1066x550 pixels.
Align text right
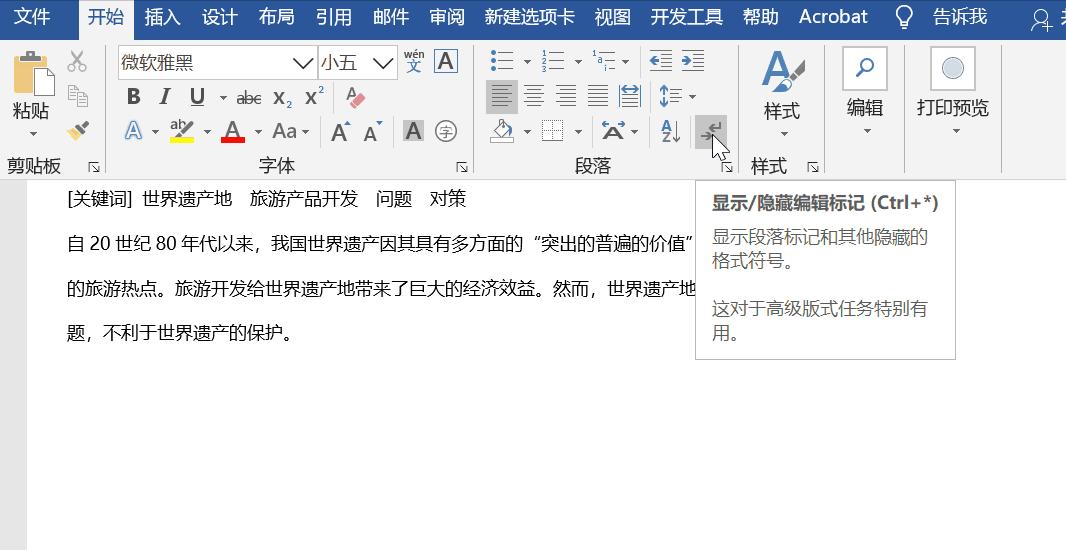[x=566, y=97]
